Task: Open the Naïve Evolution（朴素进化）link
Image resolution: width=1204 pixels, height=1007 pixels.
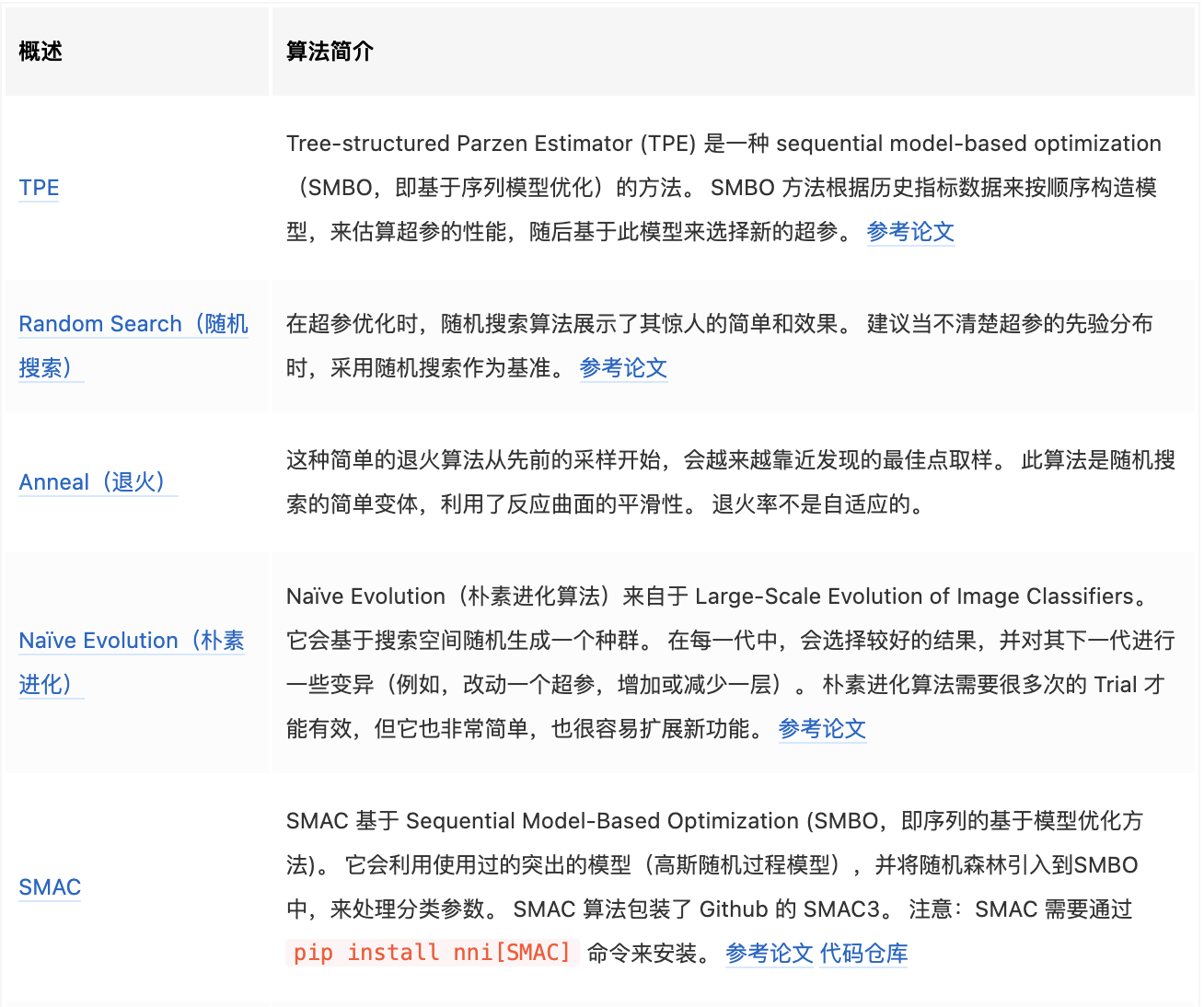Action: pos(130,641)
